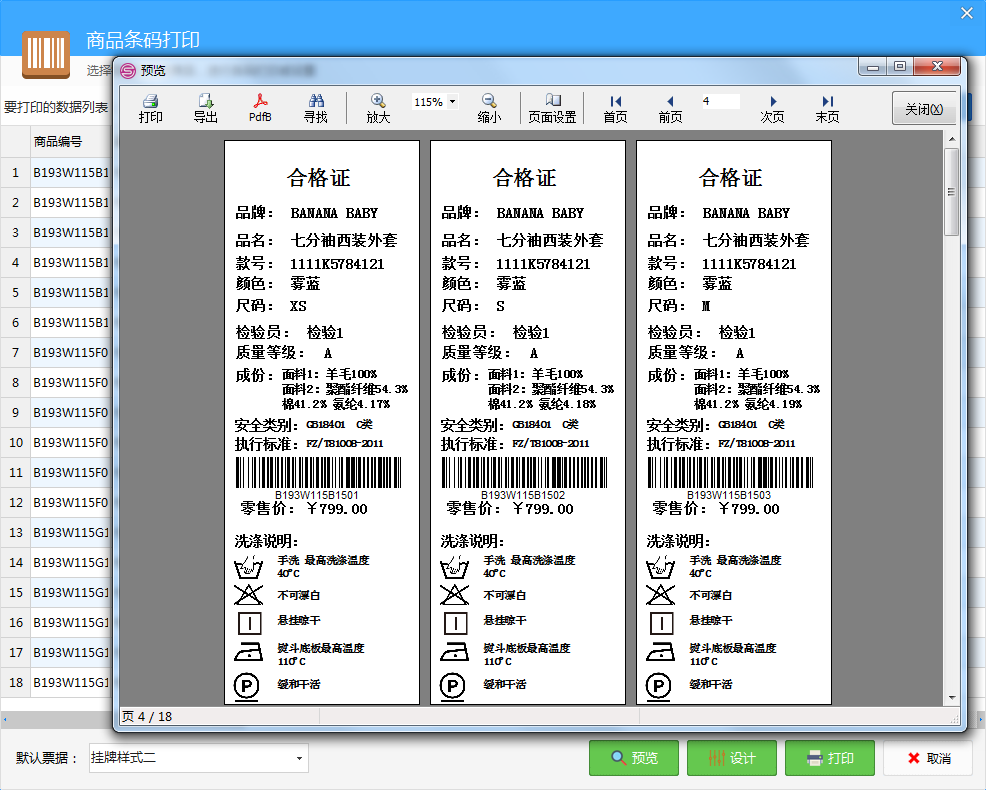The image size is (986, 790).
Task: Export to PDF with PdfB icon
Action: click(260, 108)
